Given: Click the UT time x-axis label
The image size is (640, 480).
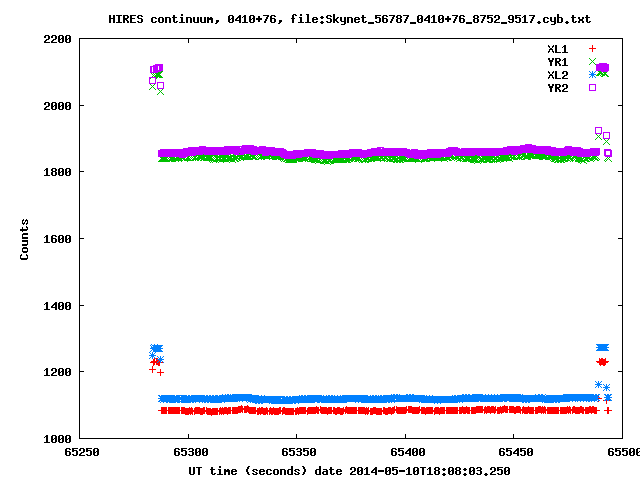Looking at the screenshot, I should (x=349, y=471).
